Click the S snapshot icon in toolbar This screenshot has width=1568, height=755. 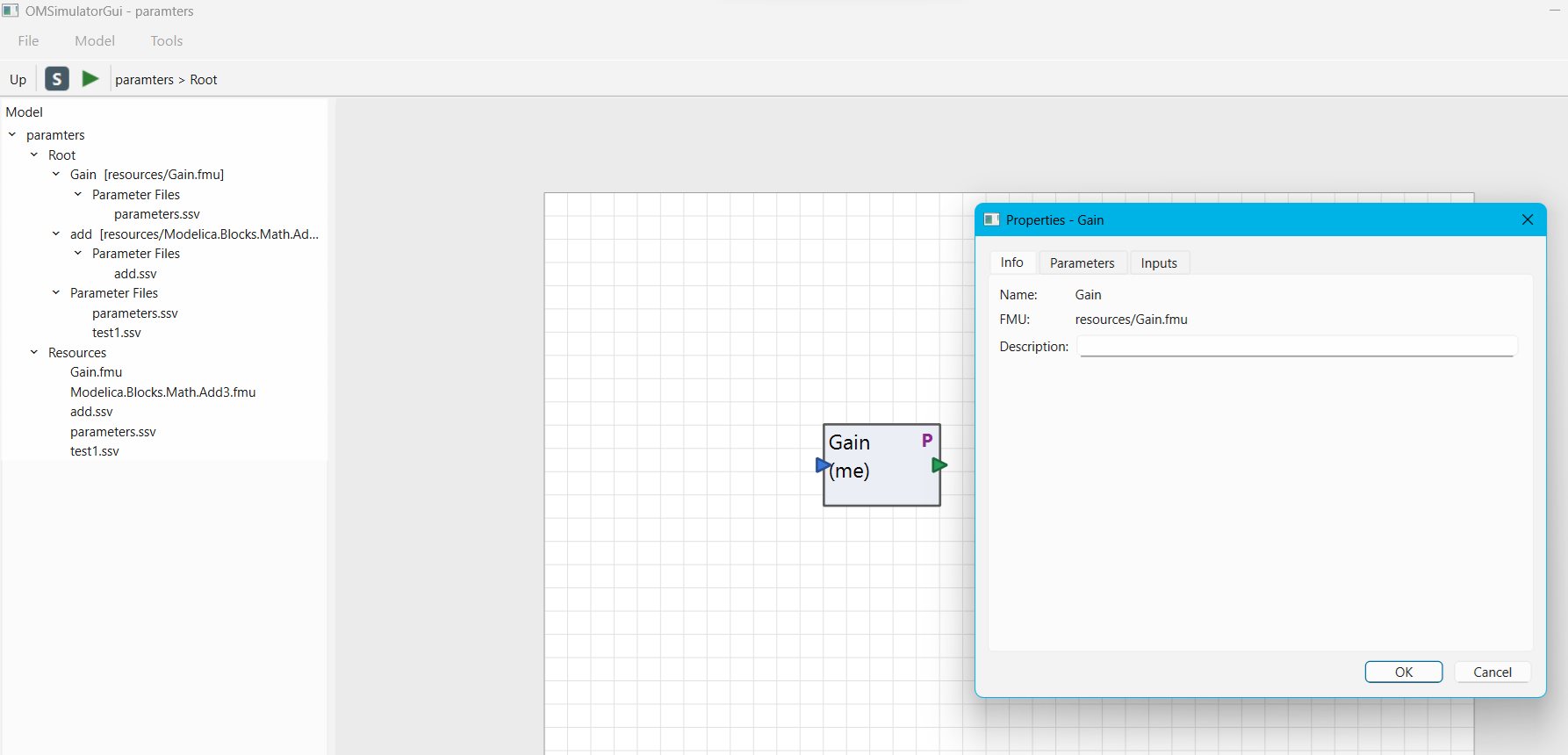57,79
